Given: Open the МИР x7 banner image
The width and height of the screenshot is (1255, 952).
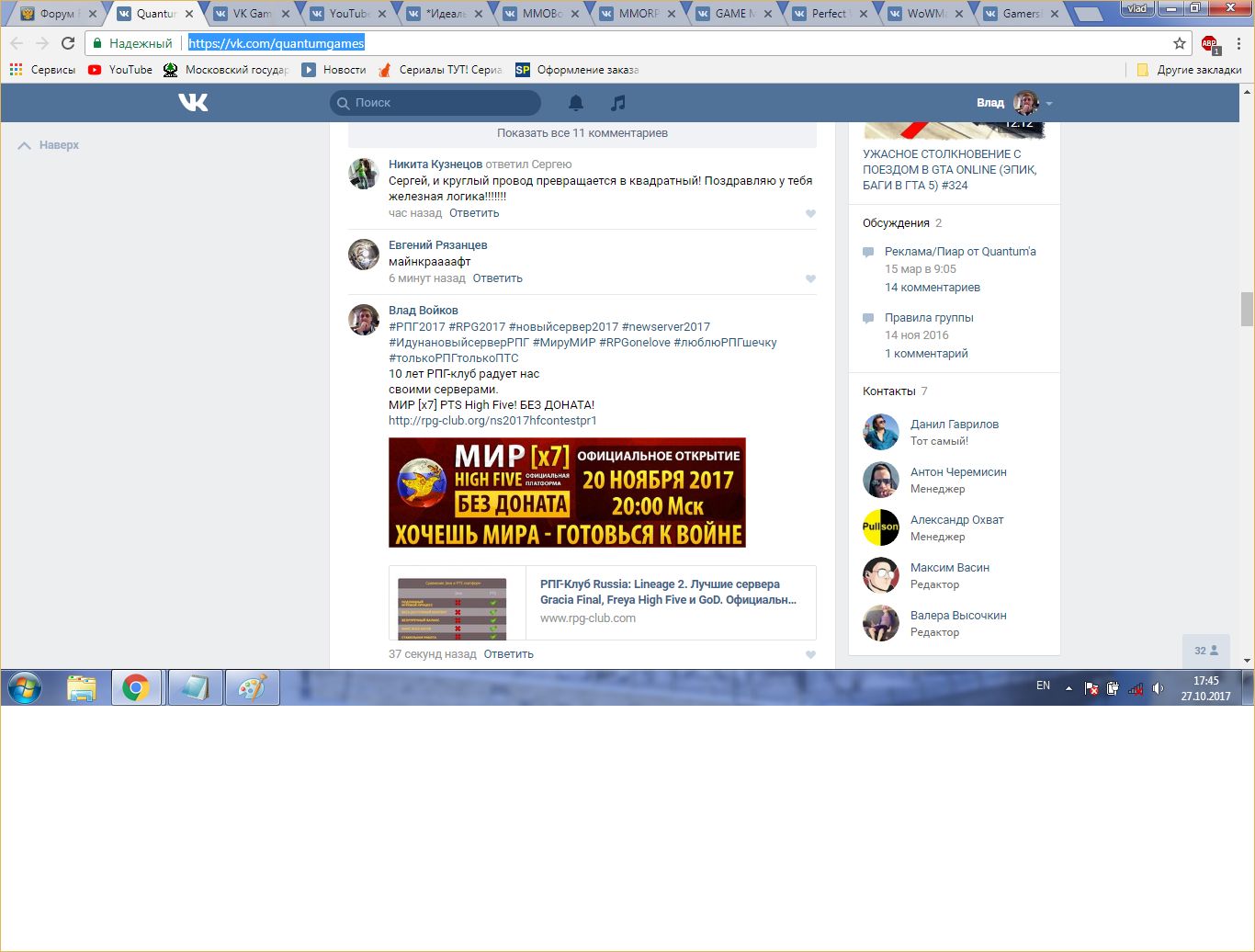Looking at the screenshot, I should click(567, 493).
